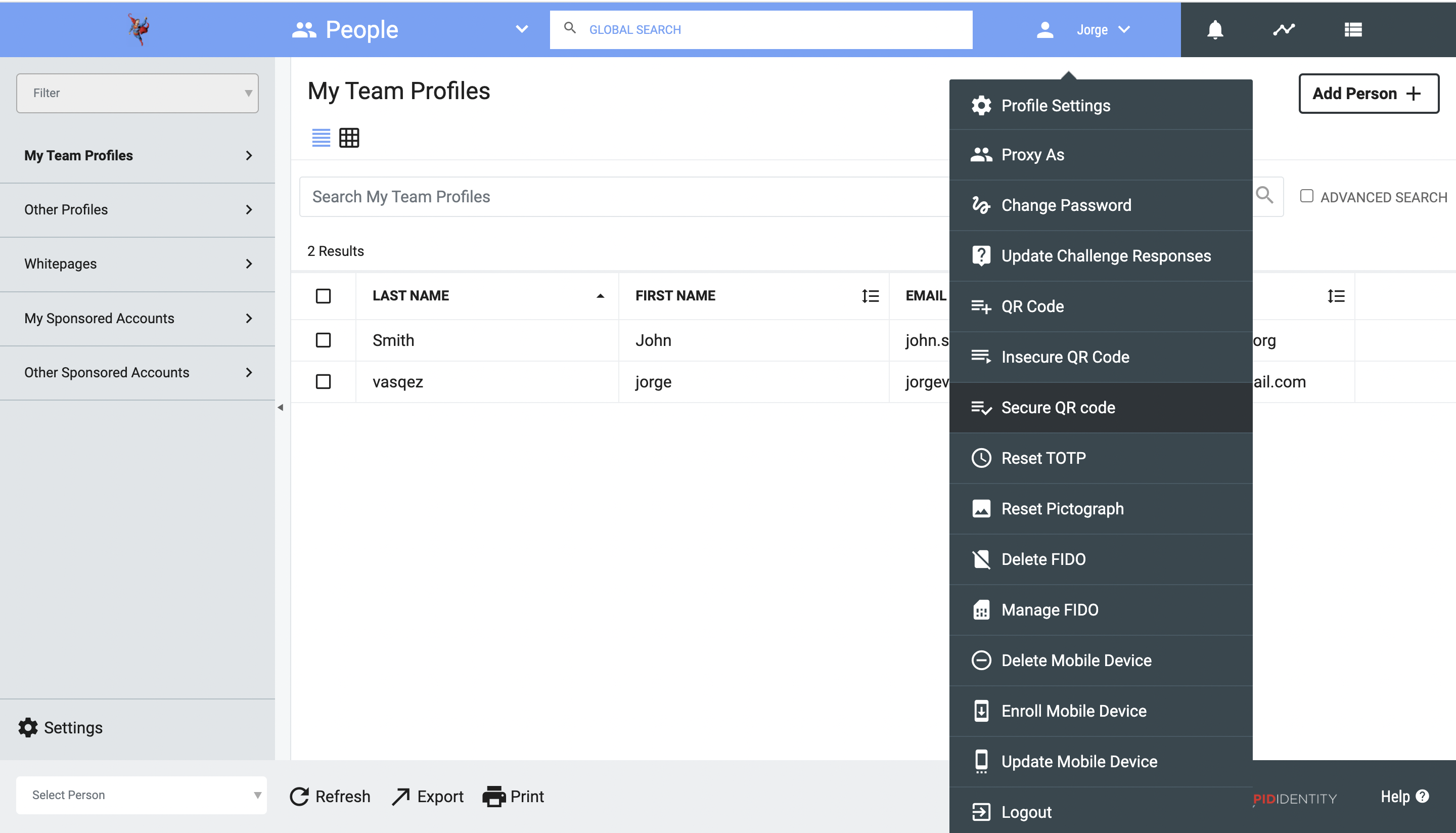The height and width of the screenshot is (833, 1456).
Task: Sort by Last Name ascending arrow
Action: 600,296
